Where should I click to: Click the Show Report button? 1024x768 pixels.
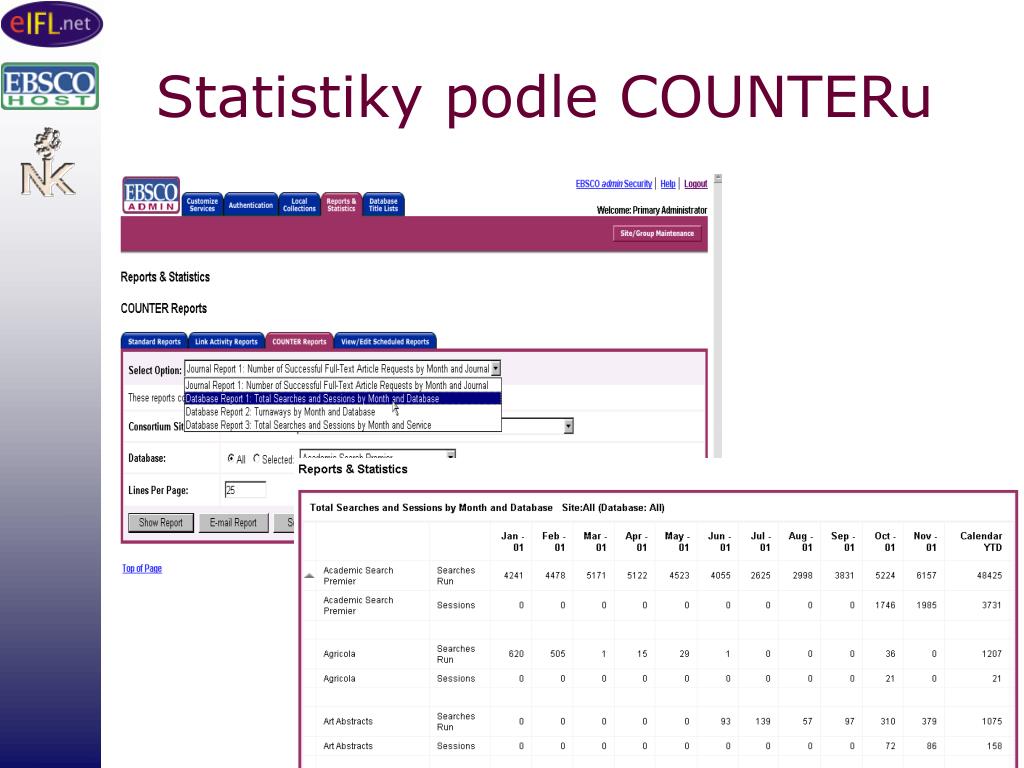pyautogui.click(x=161, y=522)
